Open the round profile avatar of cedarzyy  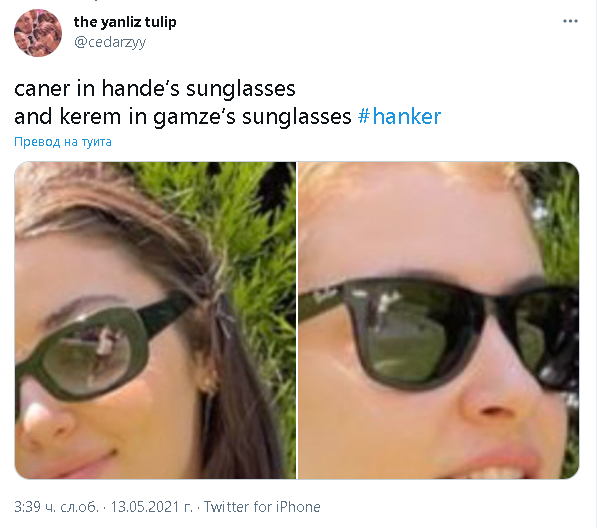[x=38, y=33]
